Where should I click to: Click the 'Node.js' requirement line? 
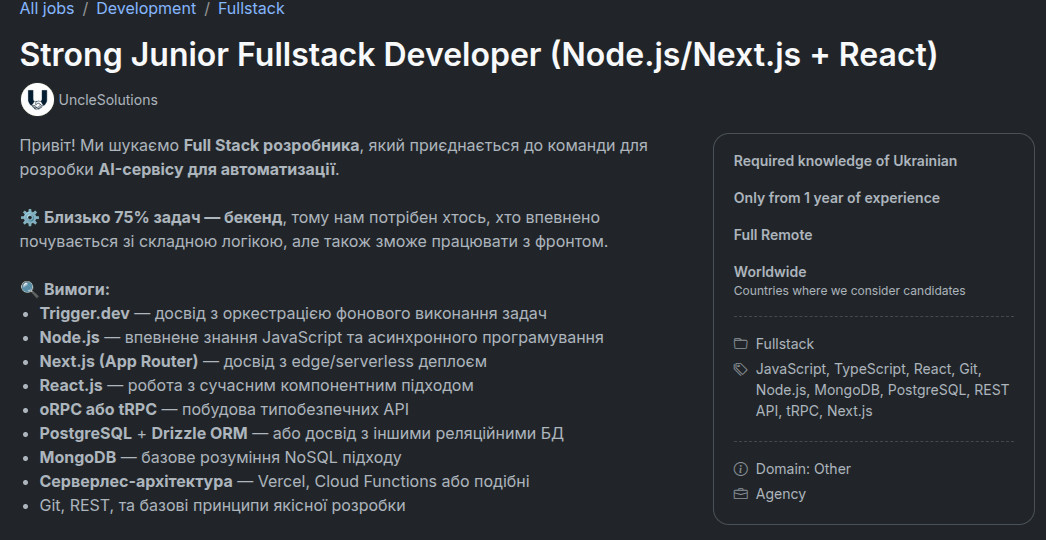(x=322, y=338)
